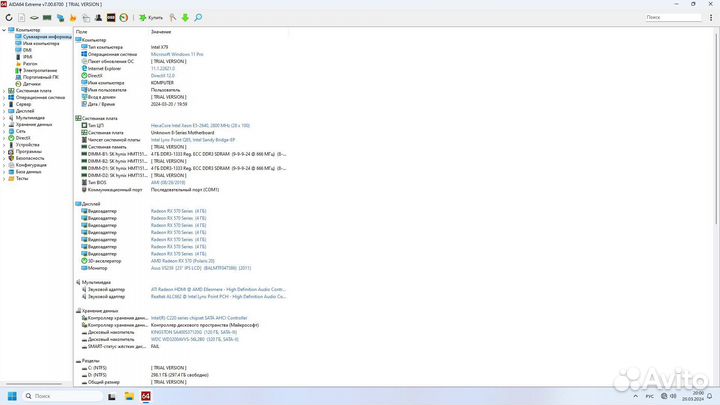The height and width of the screenshot is (405, 720).
Task: Show hidden tray icons chevron
Action: pos(636,396)
